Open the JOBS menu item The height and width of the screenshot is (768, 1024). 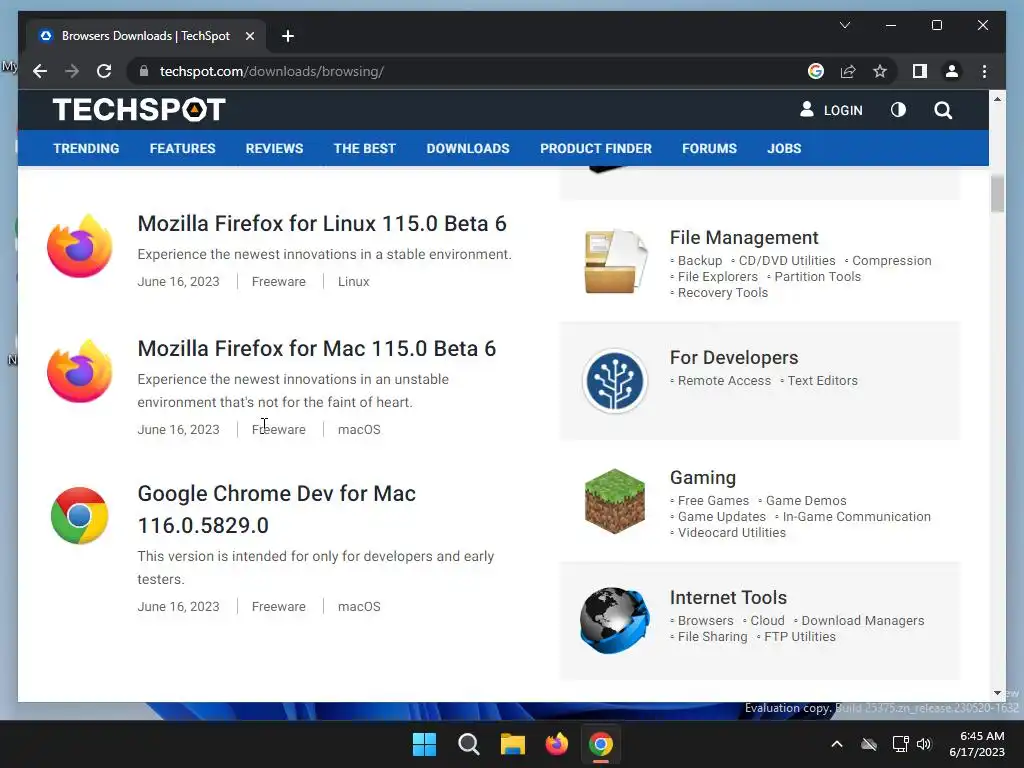point(784,148)
